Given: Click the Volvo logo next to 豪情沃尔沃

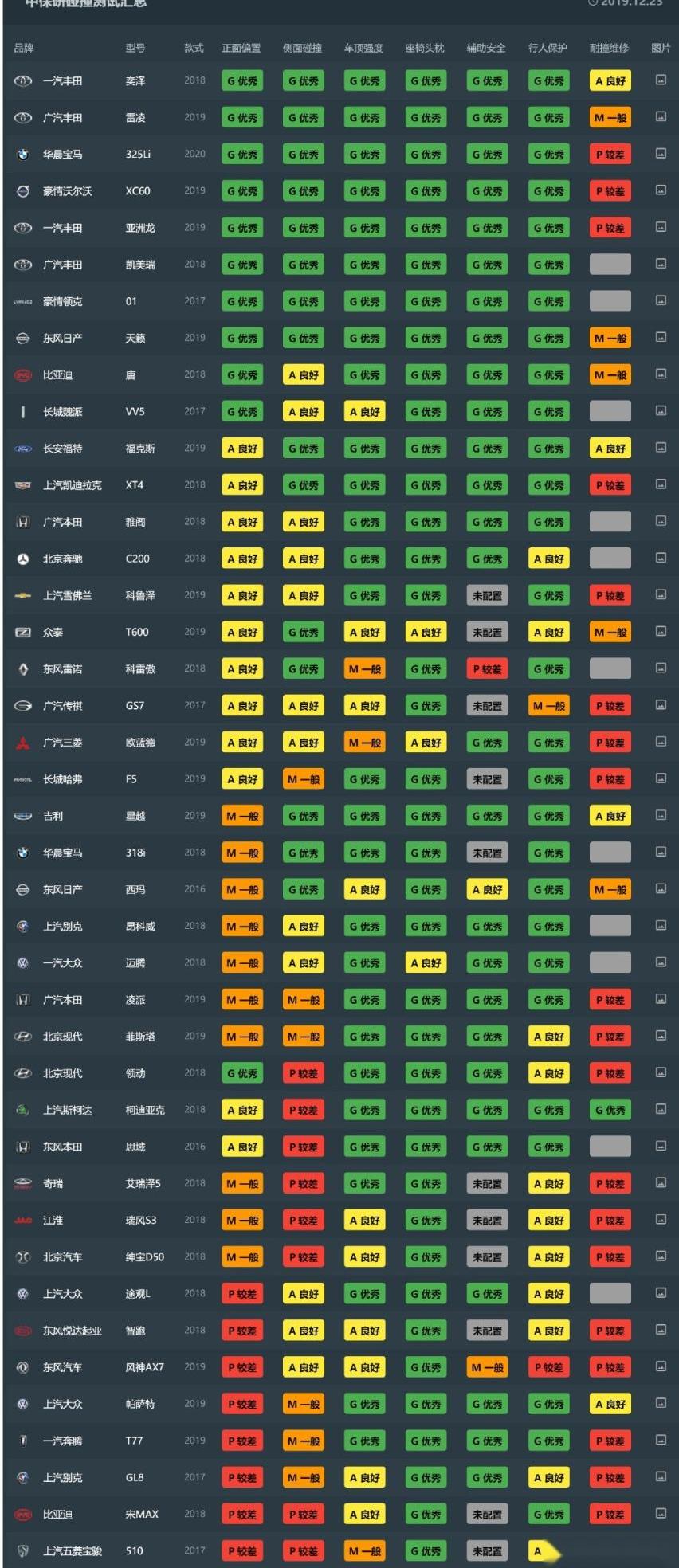Looking at the screenshot, I should click(23, 190).
